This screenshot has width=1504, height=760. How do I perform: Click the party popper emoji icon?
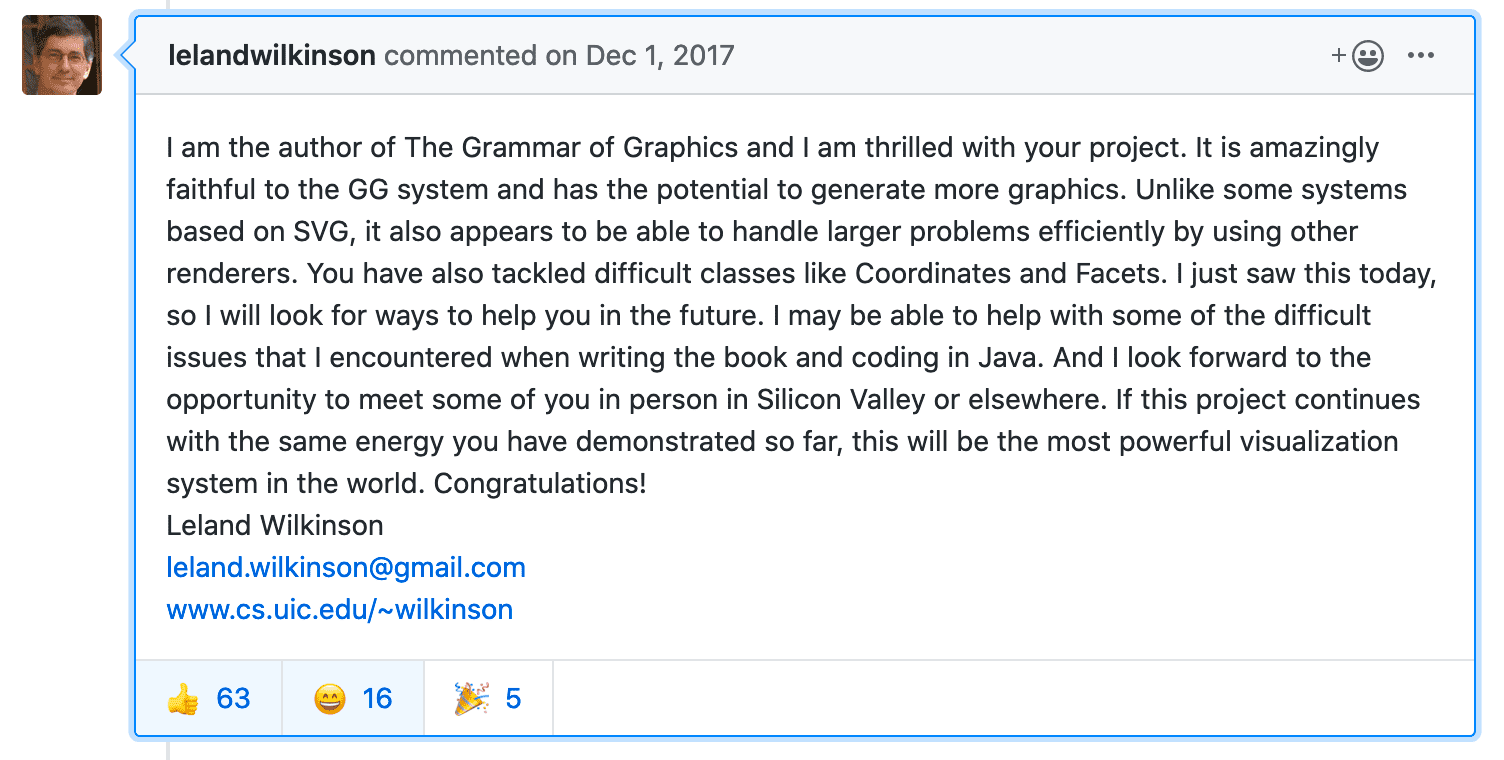[471, 699]
